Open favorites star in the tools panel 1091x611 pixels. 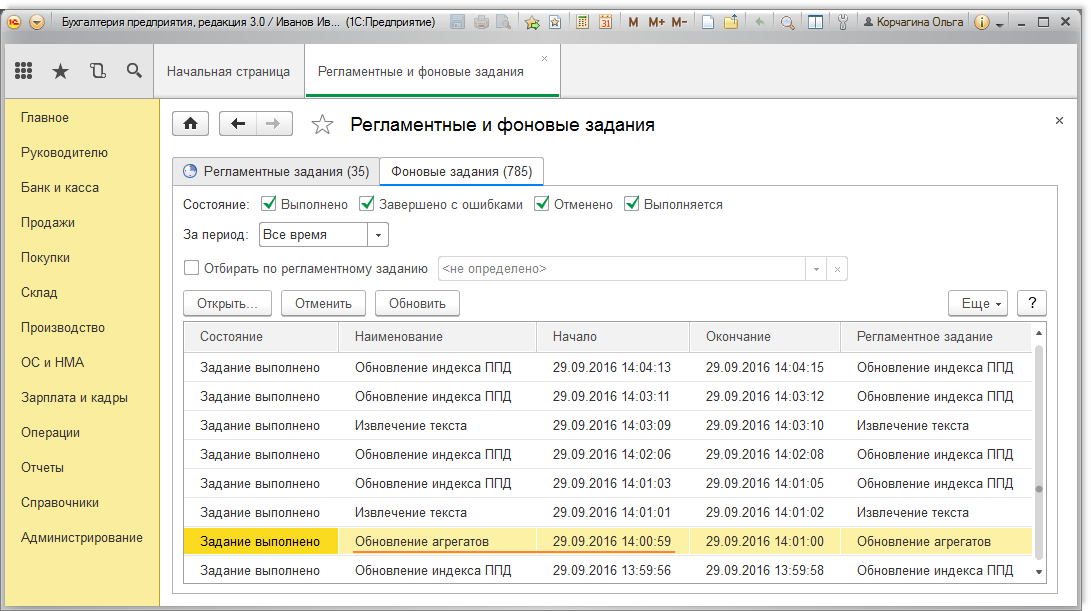(x=61, y=71)
